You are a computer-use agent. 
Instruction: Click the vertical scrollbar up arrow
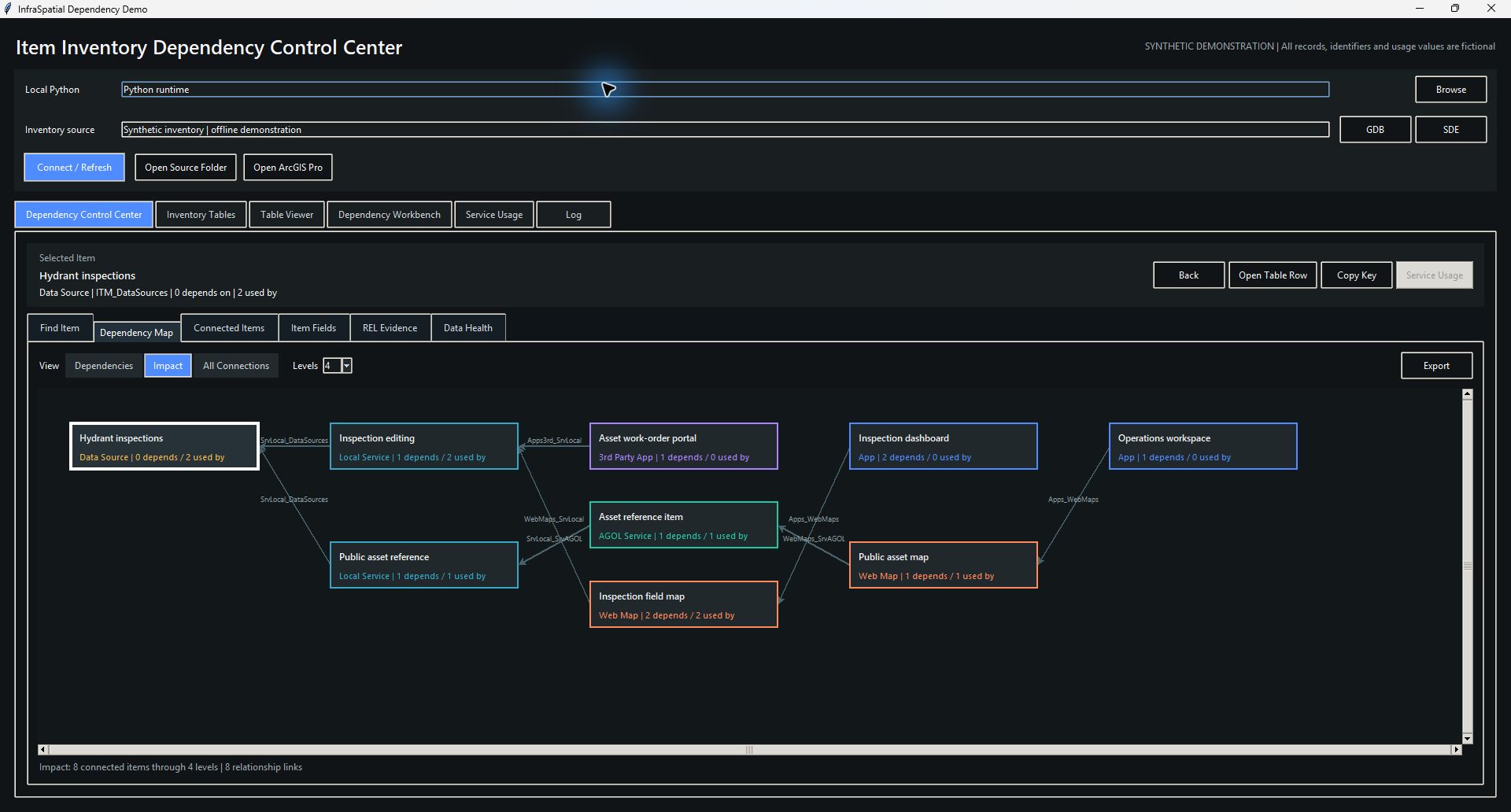click(x=1468, y=394)
